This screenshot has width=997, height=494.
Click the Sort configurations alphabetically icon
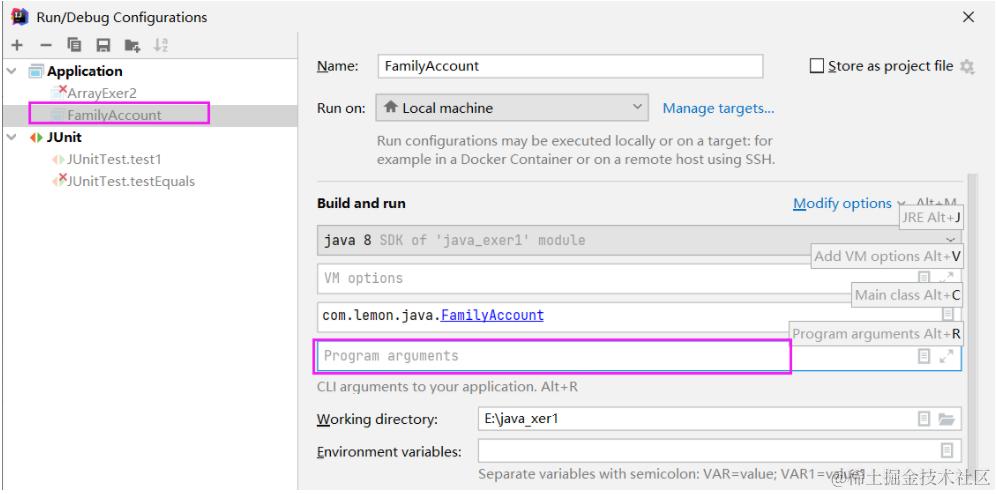[160, 45]
